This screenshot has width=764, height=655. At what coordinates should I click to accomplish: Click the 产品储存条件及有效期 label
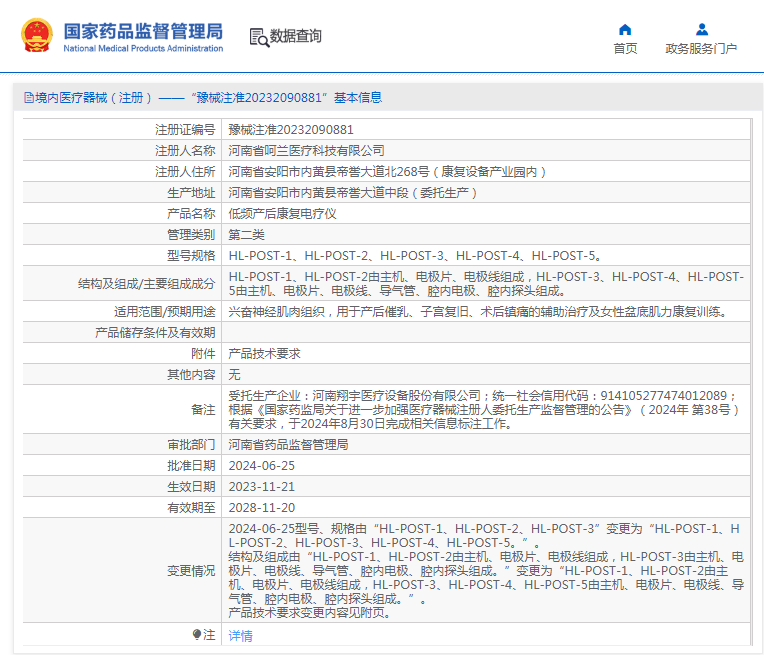pos(155,332)
